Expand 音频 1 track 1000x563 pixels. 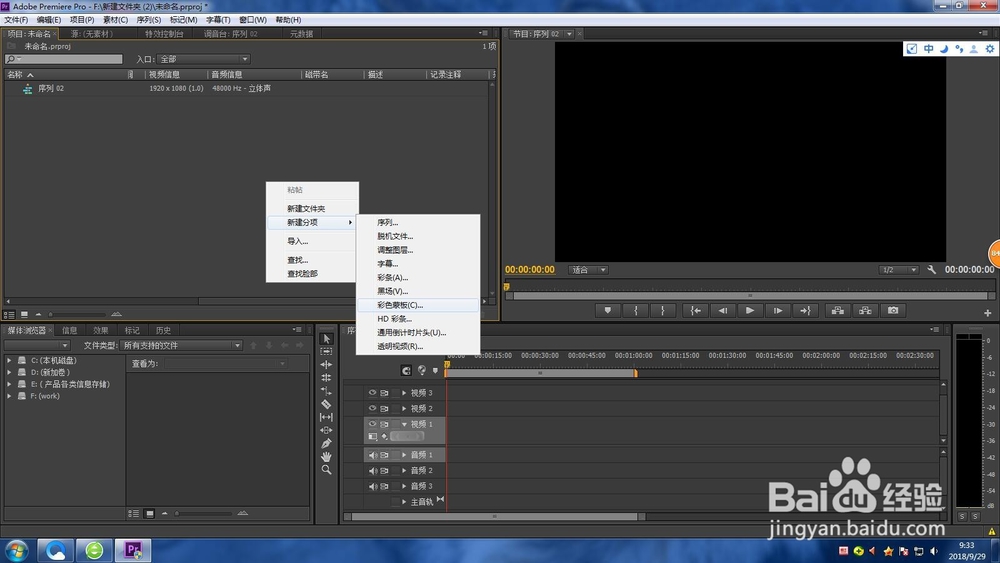coord(404,455)
